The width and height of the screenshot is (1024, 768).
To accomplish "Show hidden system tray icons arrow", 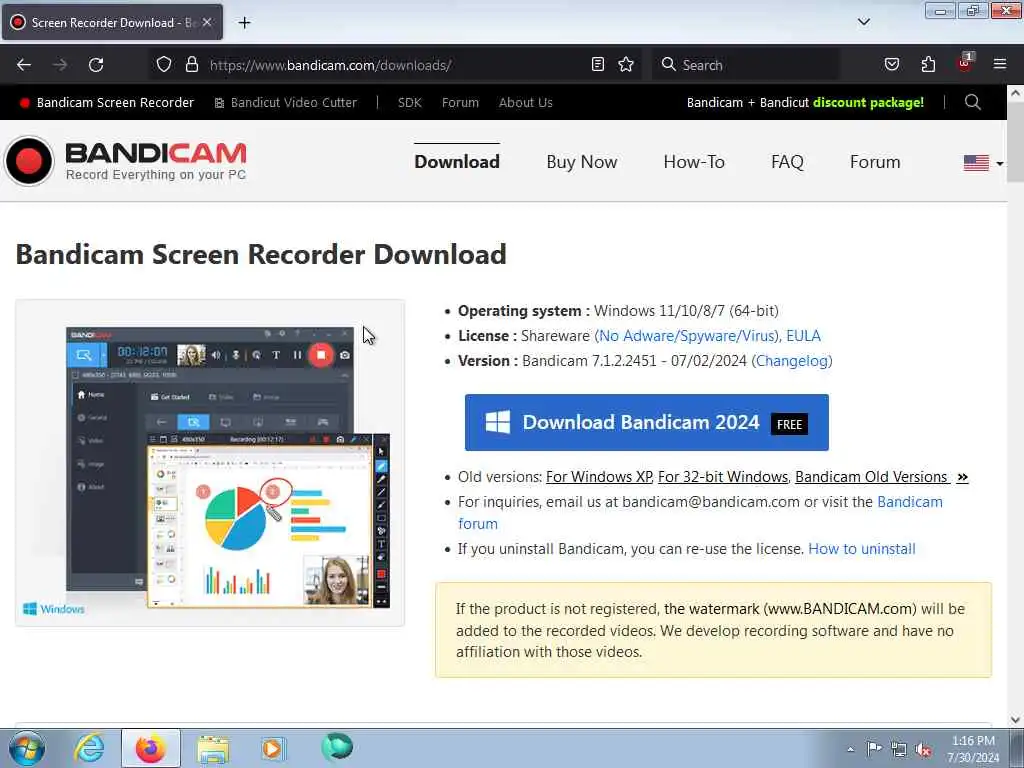I will (x=850, y=749).
